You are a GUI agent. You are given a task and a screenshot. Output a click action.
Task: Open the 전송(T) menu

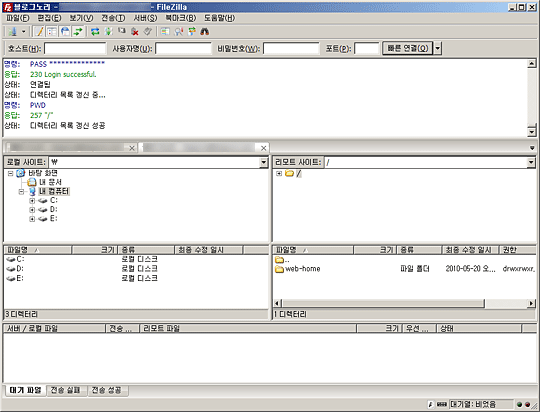coord(113,18)
